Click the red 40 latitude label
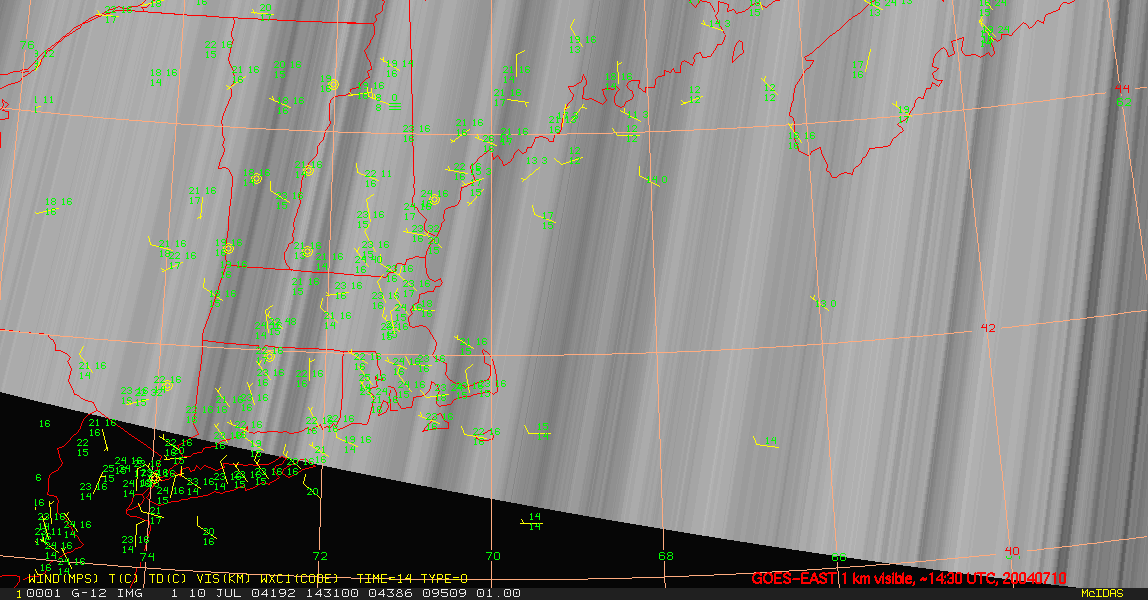This screenshot has height=600, width=1148. (1012, 551)
